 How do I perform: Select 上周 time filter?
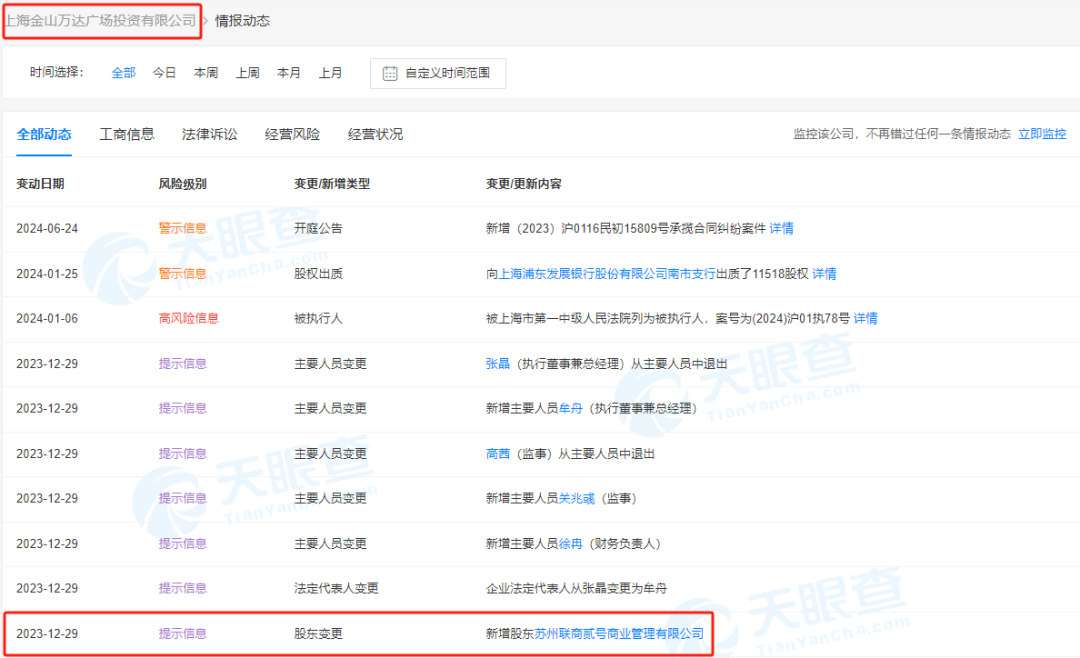pyautogui.click(x=247, y=73)
